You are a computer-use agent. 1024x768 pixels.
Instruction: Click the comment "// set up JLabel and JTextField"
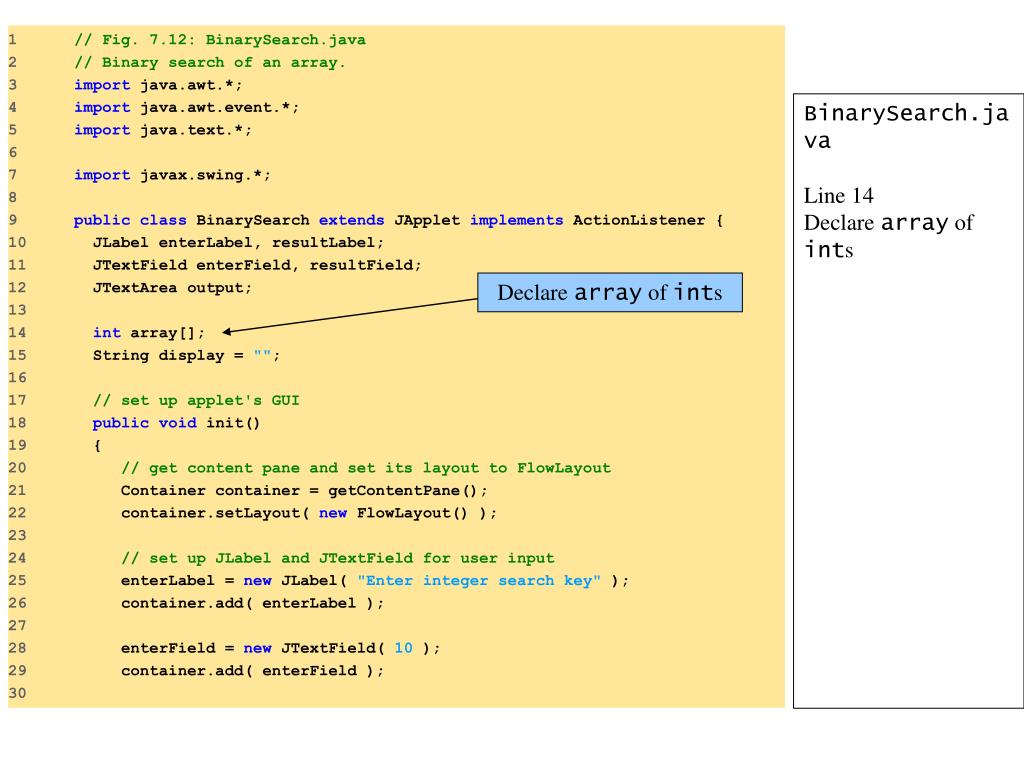338,558
